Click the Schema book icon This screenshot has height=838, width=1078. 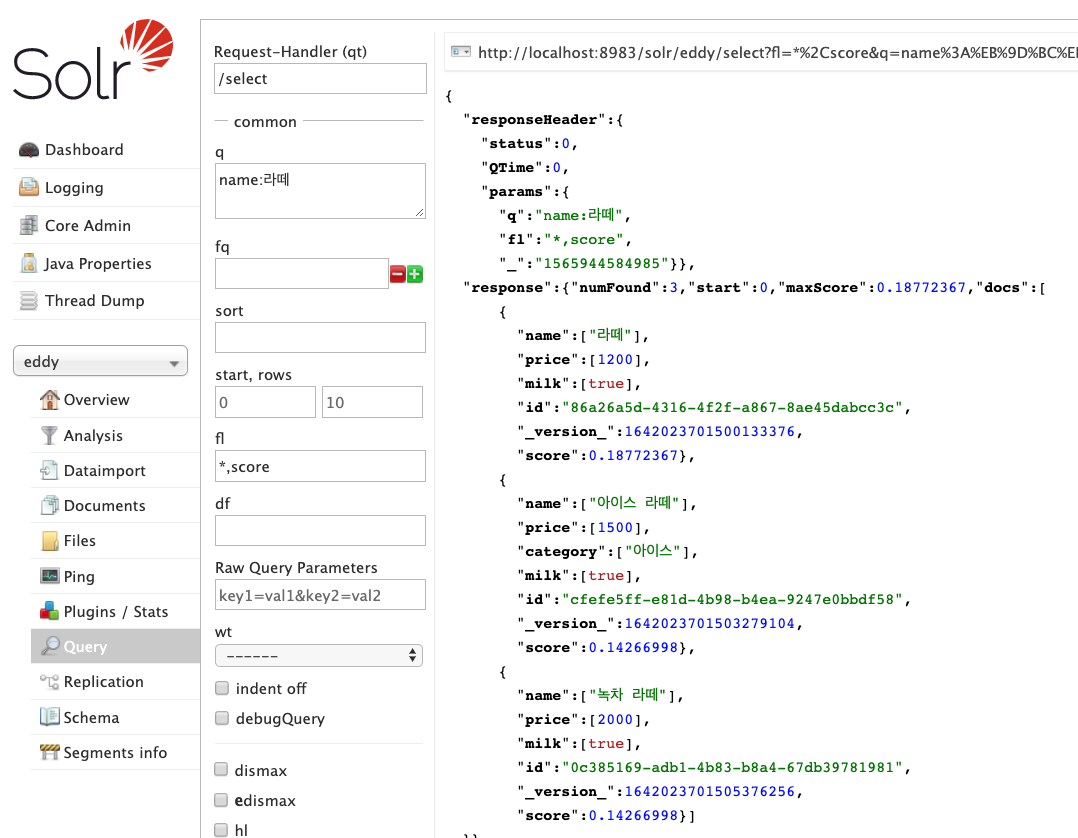coord(50,717)
